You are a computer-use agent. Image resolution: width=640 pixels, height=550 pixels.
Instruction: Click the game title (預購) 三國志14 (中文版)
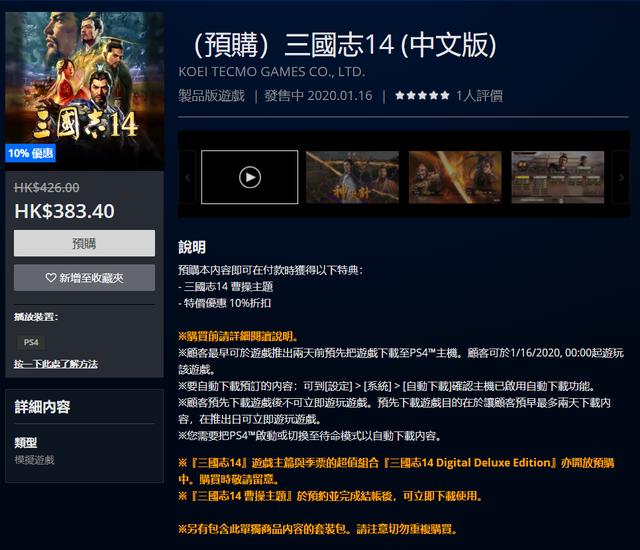coord(345,44)
